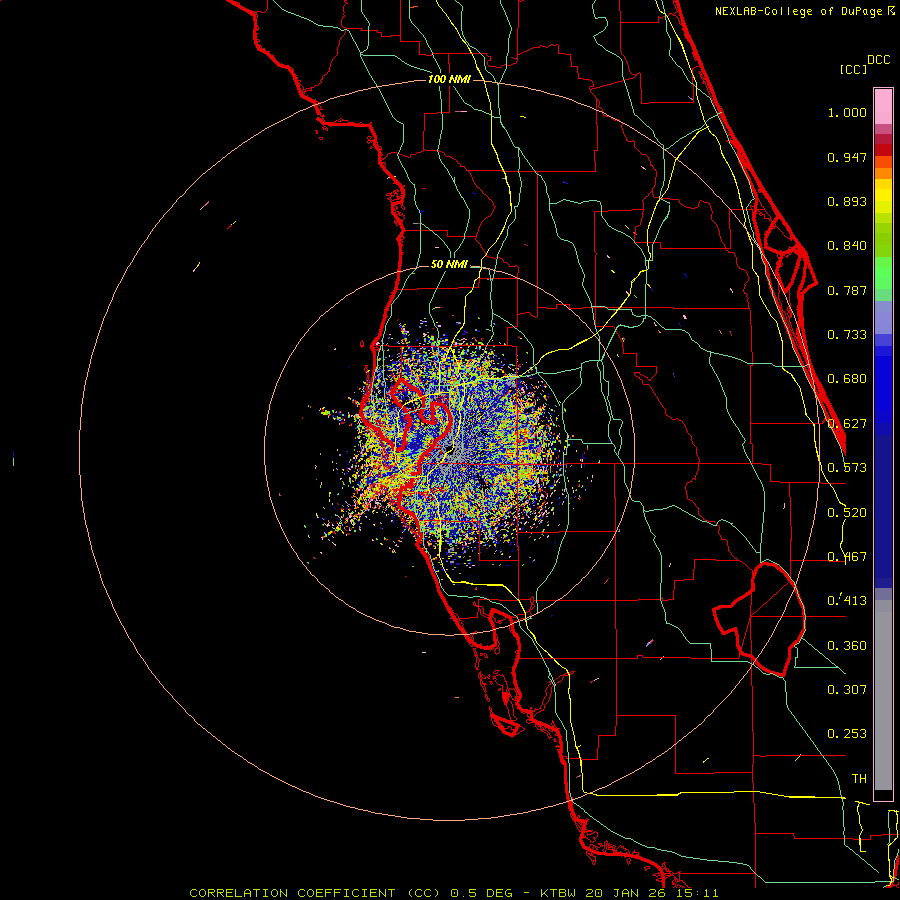
Task: Click the 0.787 scale value
Action: 847,290
